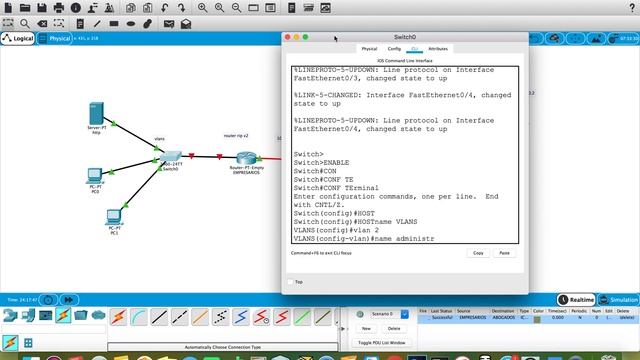Print the workspace with the printer icon
This screenshot has width=640, height=360.
[x=59, y=8]
